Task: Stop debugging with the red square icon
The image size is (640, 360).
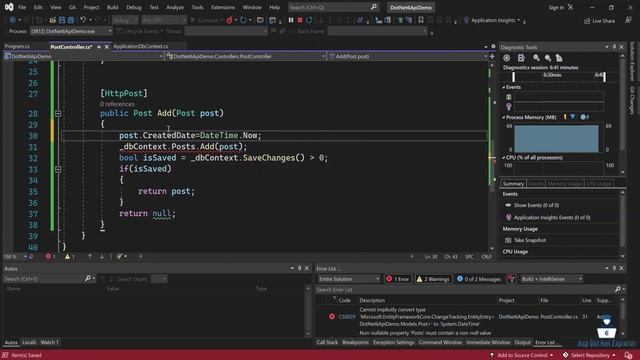Action: point(300,20)
